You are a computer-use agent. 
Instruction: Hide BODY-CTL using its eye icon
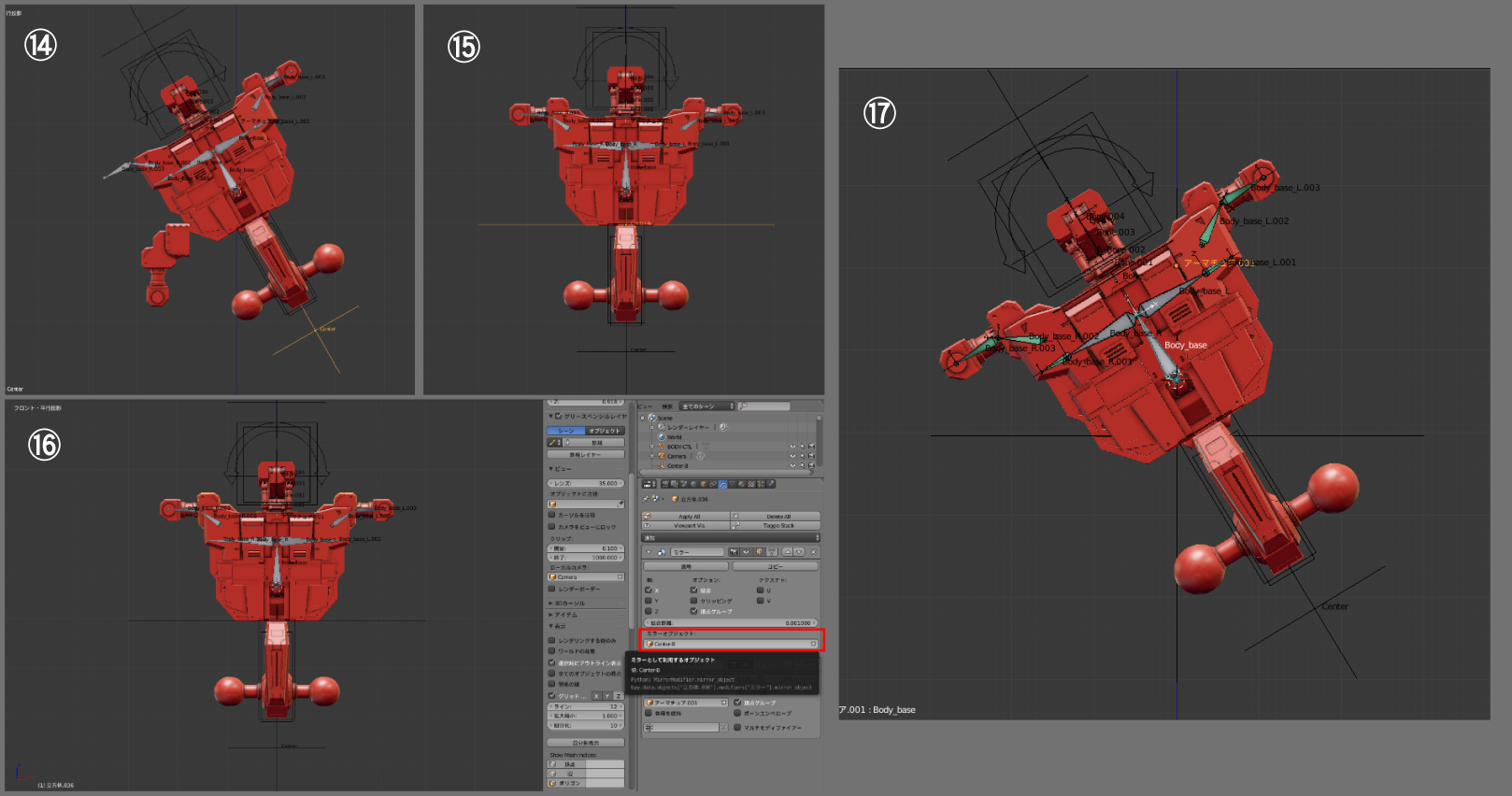[792, 447]
